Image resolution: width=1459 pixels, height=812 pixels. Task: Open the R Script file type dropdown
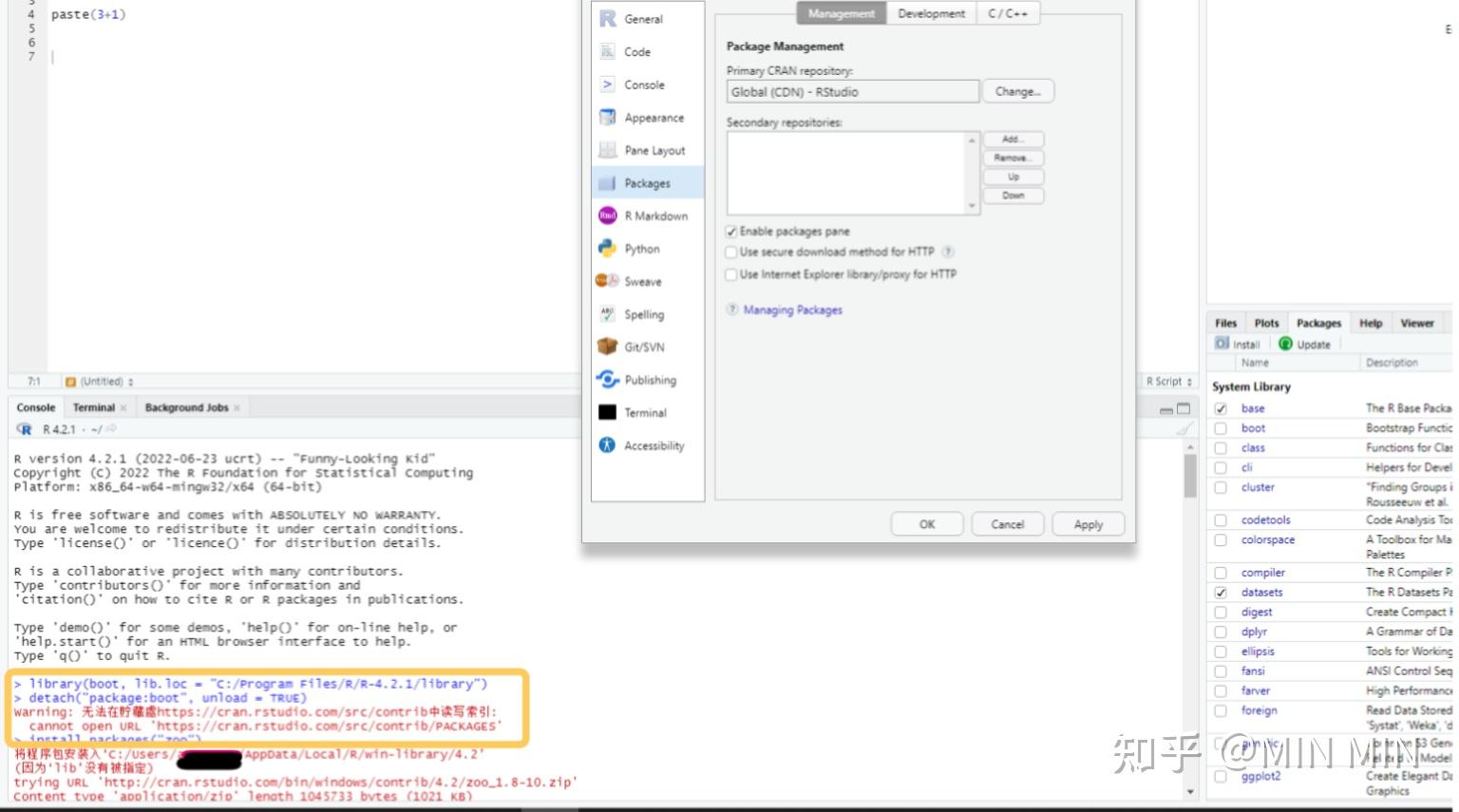click(1165, 381)
